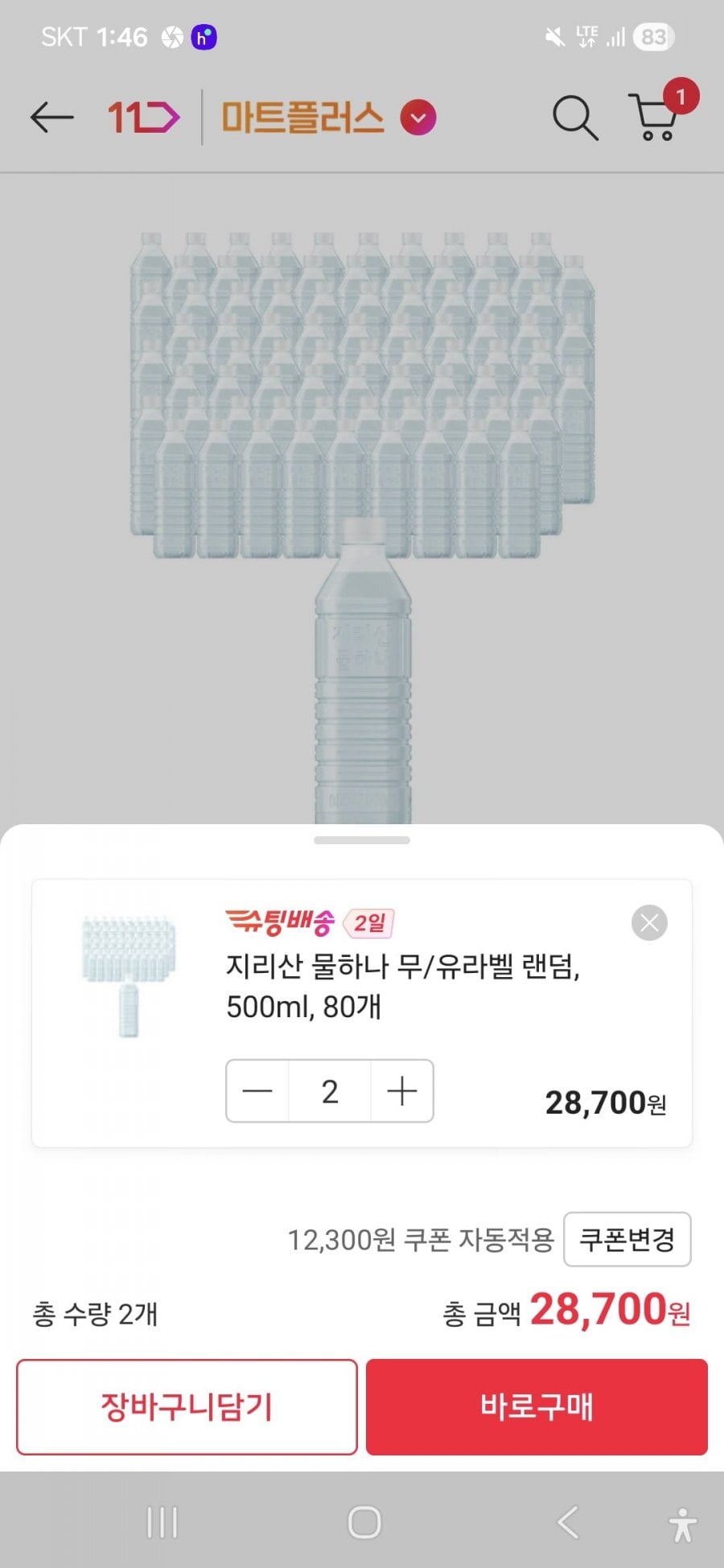The width and height of the screenshot is (724, 1568).
Task: Tap the bottom sheet drag handle
Action: tap(362, 840)
